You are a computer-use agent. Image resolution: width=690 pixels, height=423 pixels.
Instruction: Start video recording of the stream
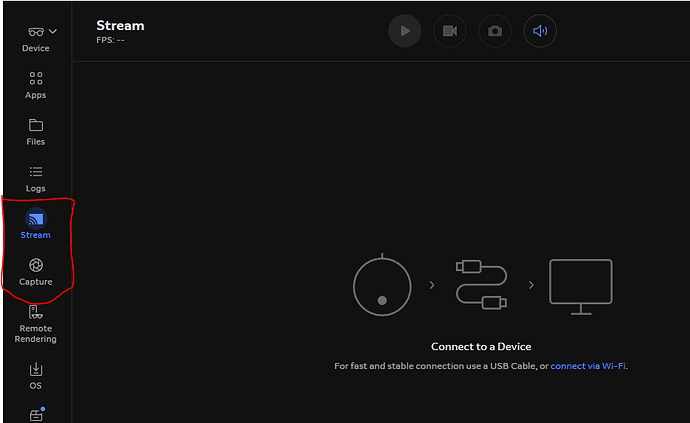(450, 31)
